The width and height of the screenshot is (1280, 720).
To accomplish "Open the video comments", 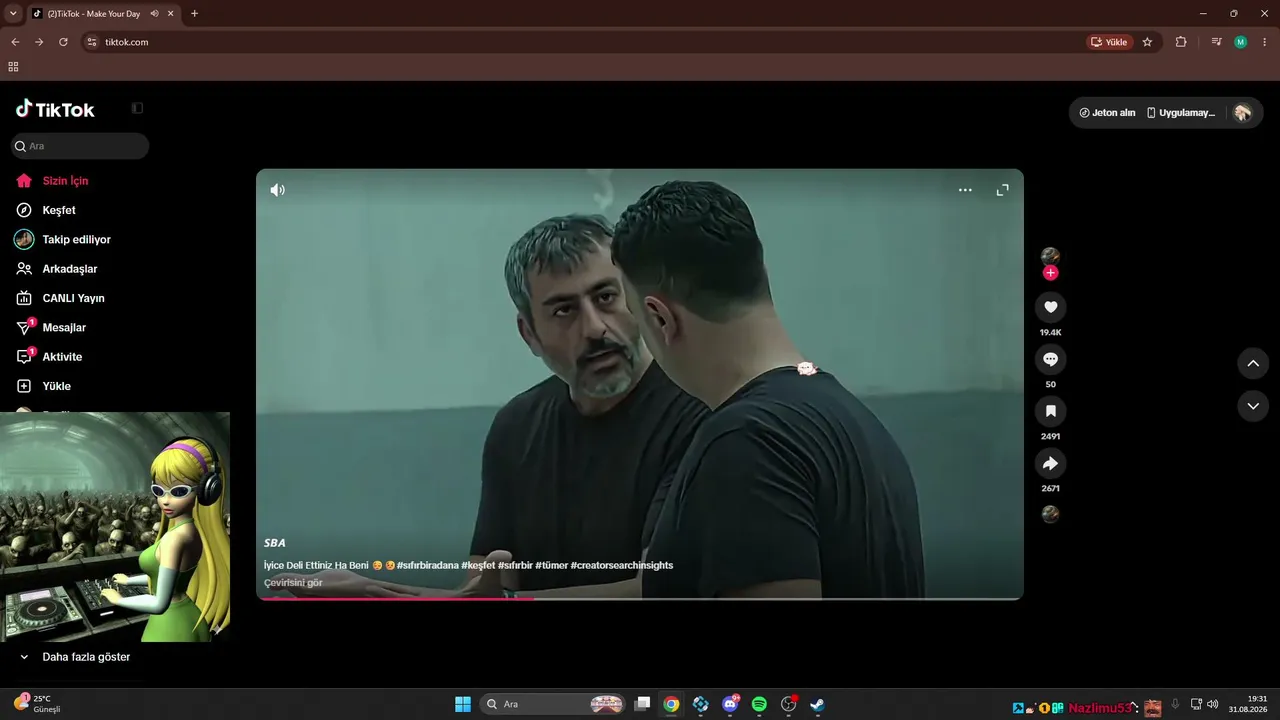I will click(x=1050, y=359).
